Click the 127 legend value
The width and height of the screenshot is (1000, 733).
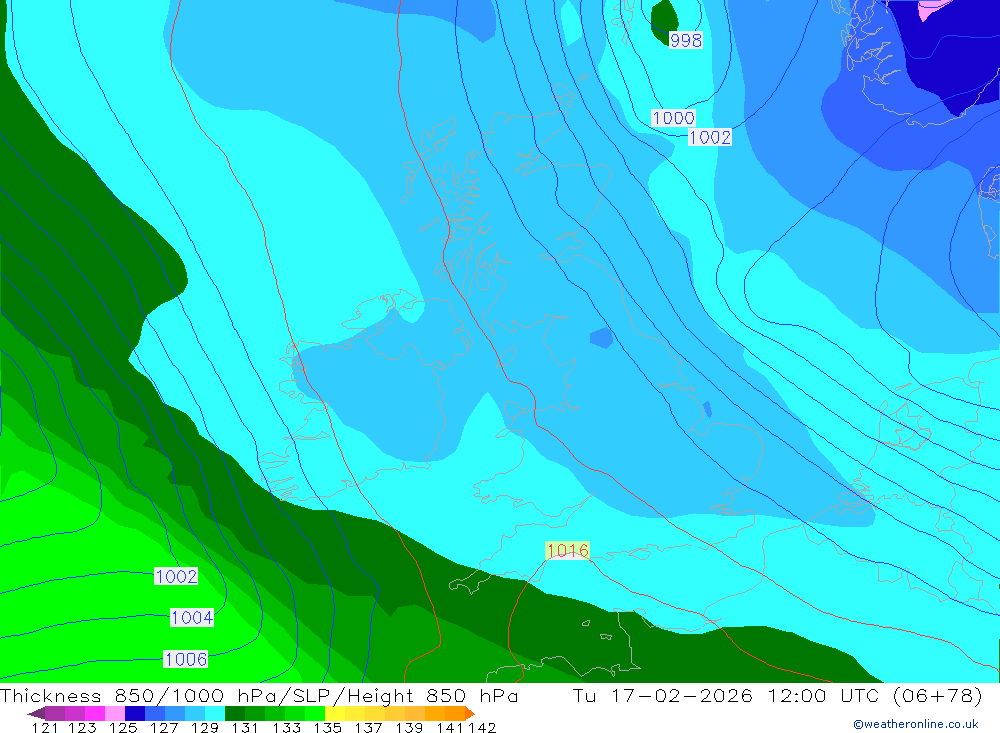[x=164, y=727]
